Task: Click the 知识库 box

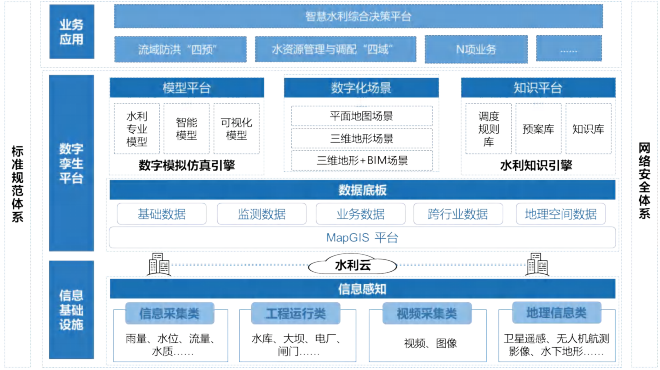Action: point(588,128)
